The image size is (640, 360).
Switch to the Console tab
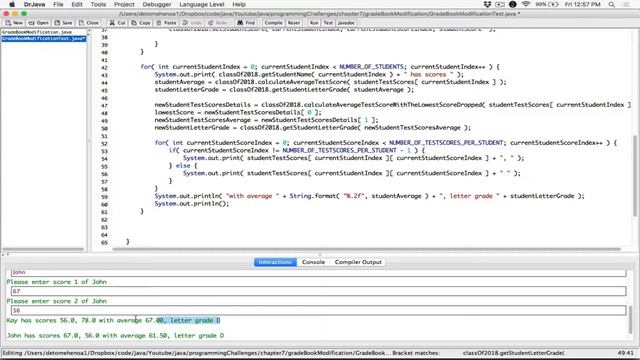click(313, 262)
